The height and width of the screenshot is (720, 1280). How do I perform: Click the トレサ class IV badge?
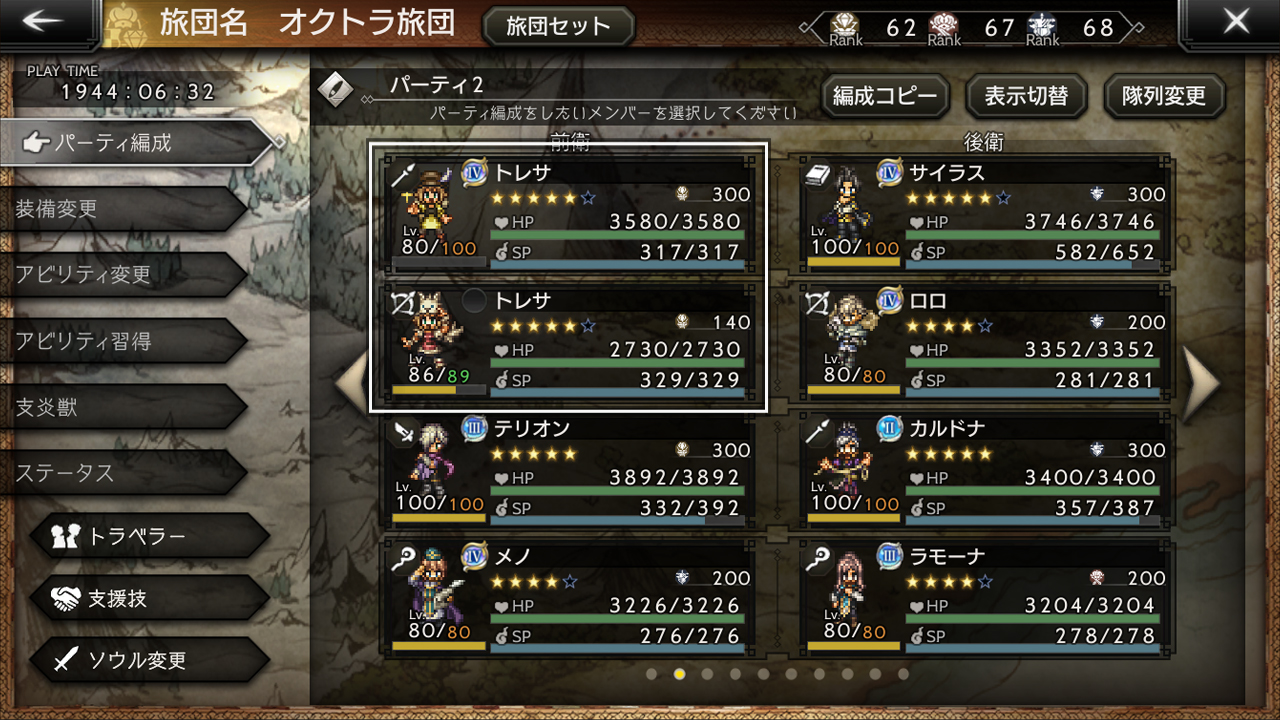475,172
